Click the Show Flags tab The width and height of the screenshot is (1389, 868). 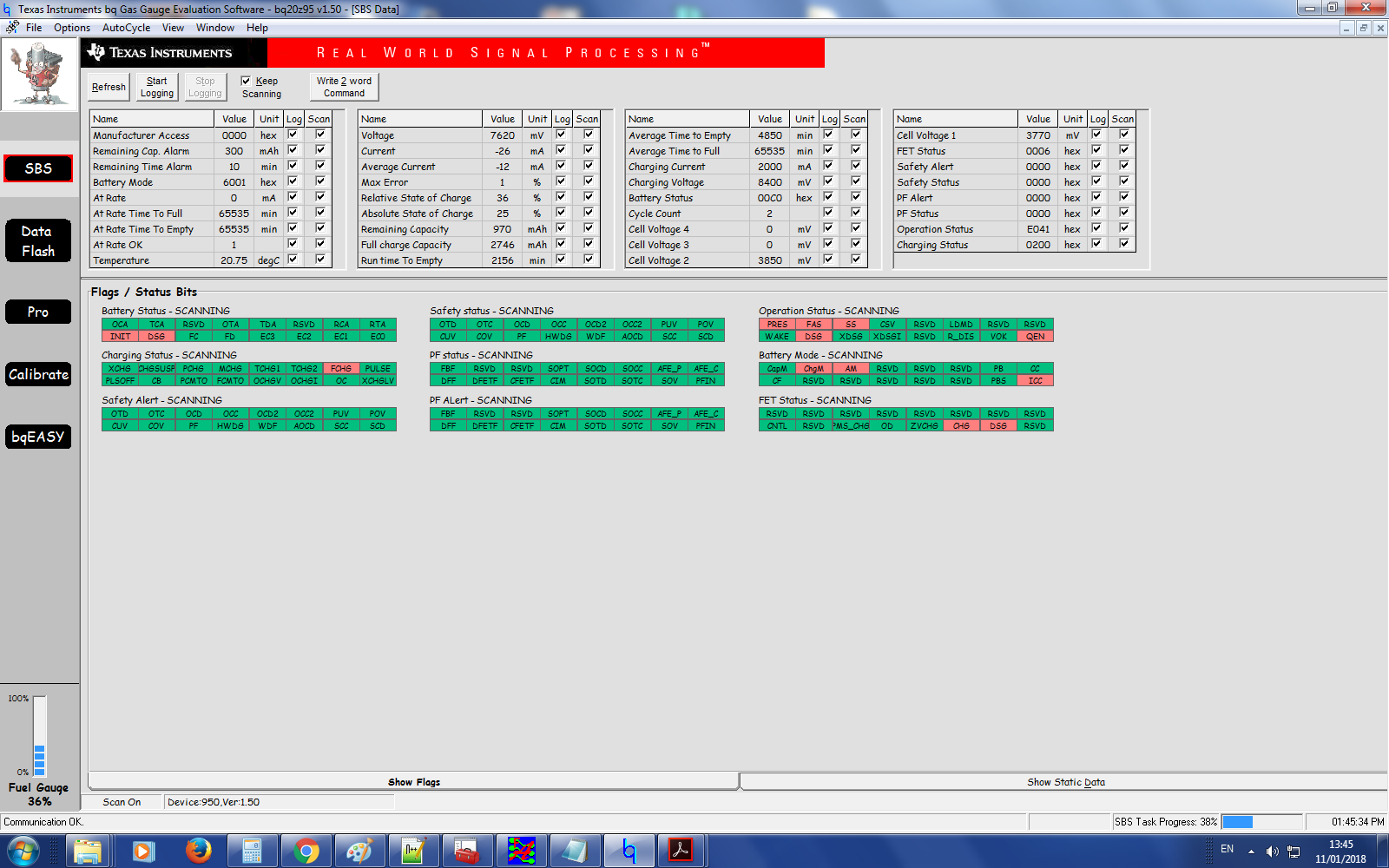[x=414, y=782]
